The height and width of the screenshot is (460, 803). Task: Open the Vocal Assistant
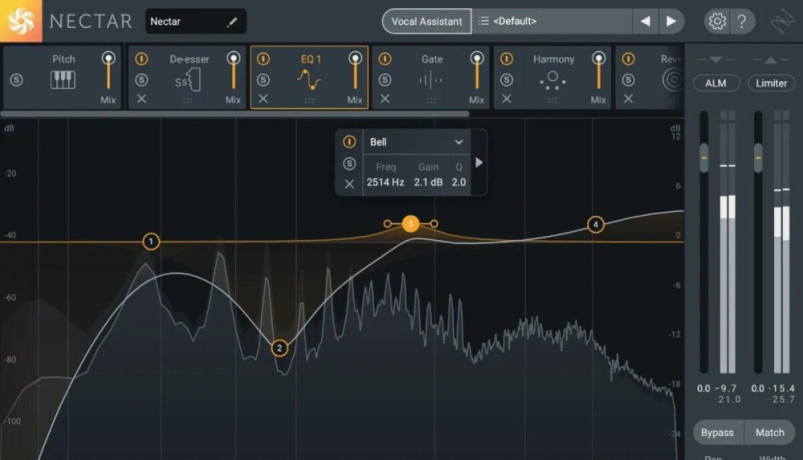point(427,21)
